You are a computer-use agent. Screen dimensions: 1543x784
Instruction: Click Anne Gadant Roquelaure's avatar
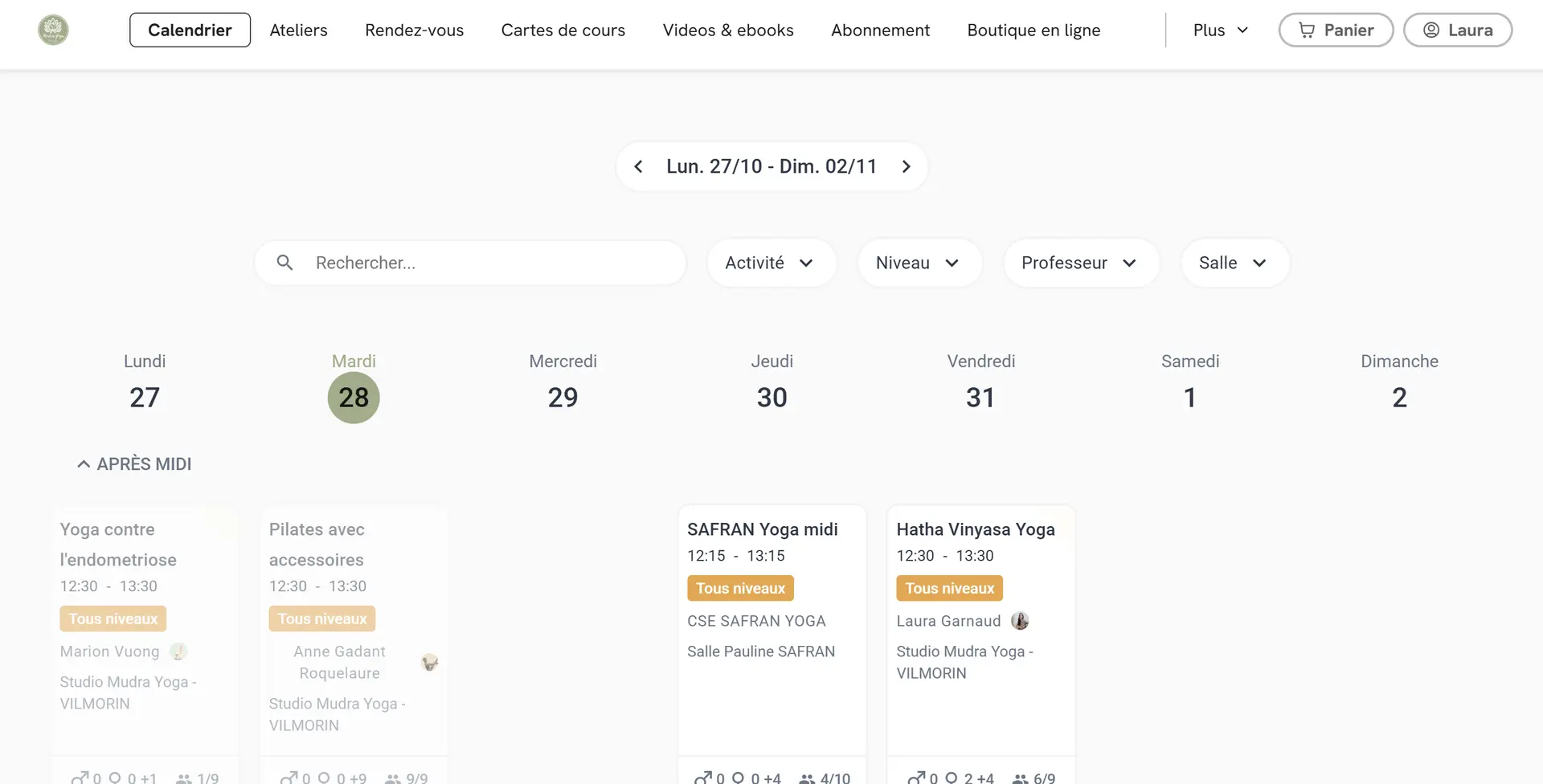click(429, 663)
